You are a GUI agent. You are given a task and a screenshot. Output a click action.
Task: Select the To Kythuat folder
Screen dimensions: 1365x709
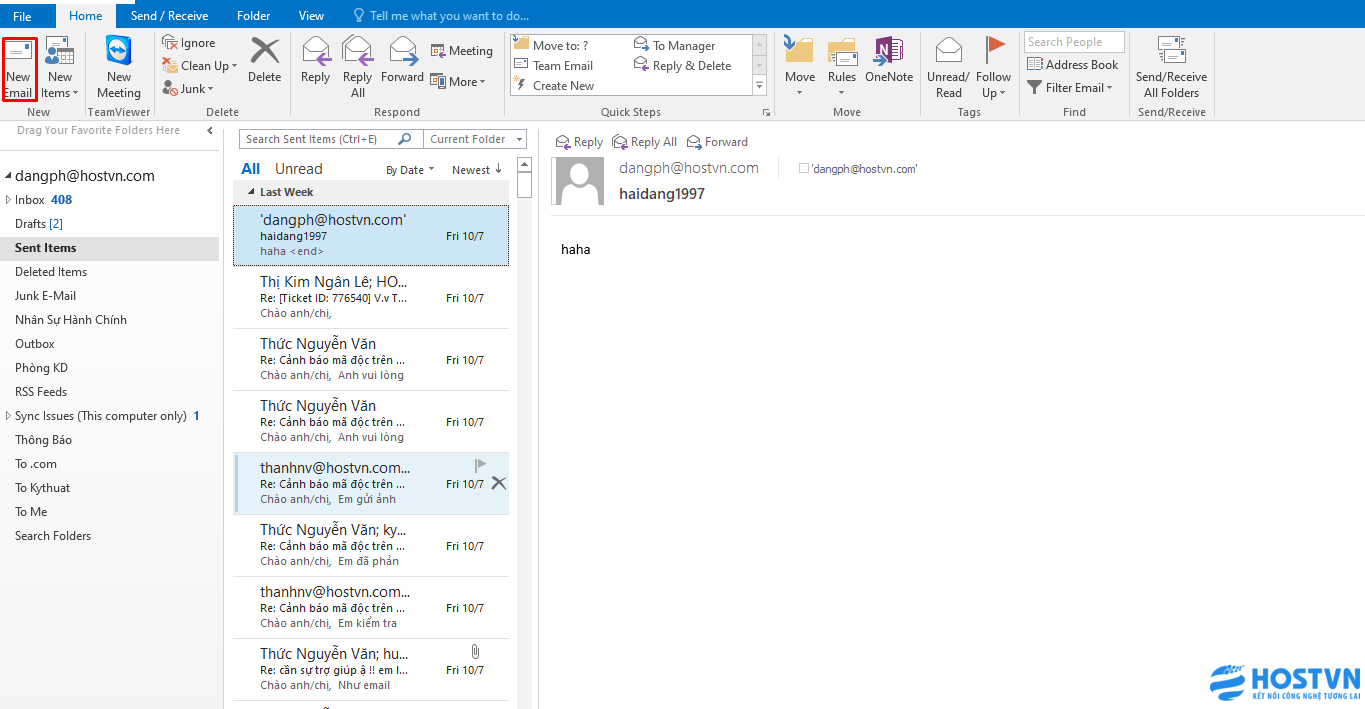110,488
